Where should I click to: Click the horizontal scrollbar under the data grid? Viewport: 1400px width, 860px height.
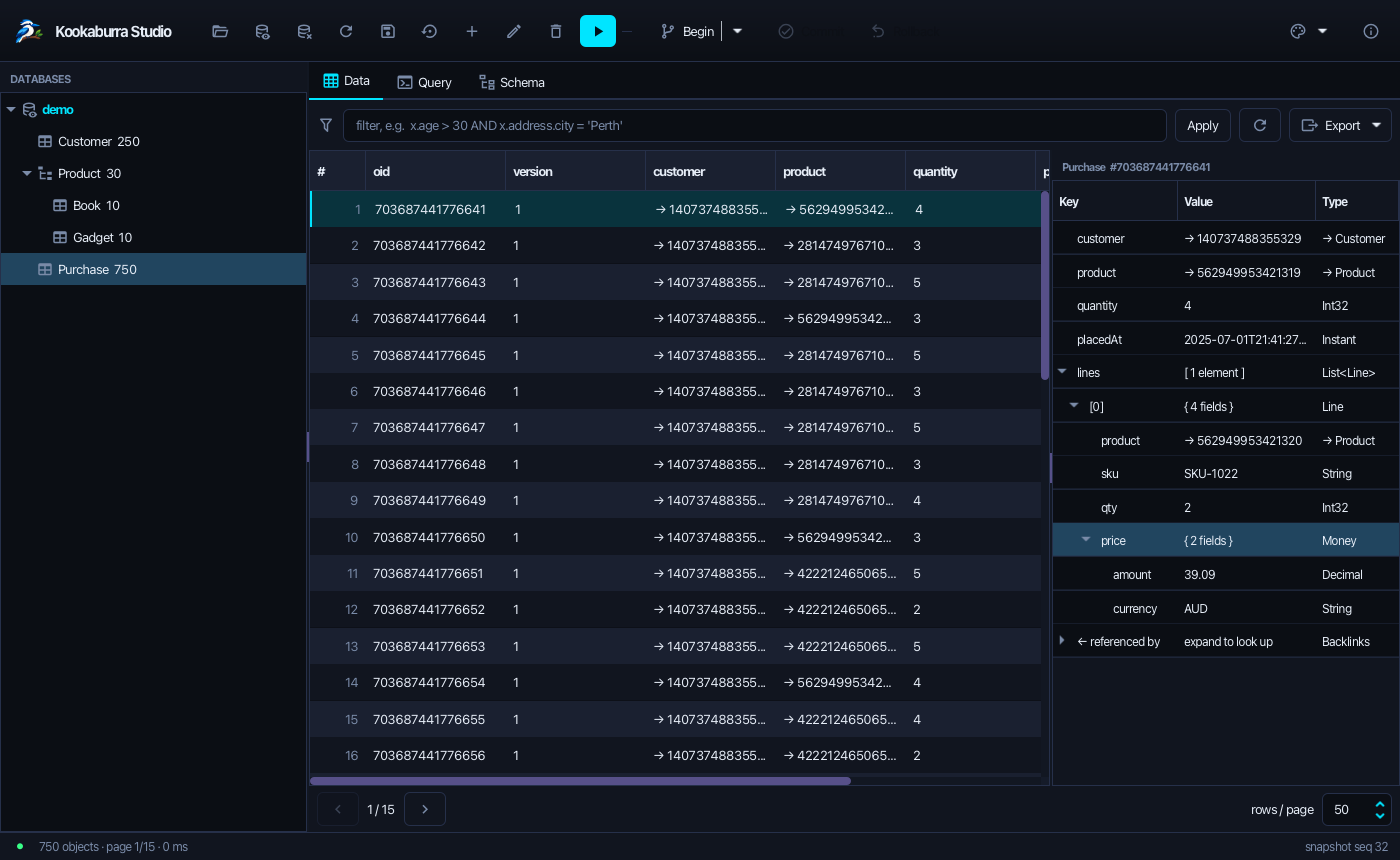pyautogui.click(x=580, y=781)
